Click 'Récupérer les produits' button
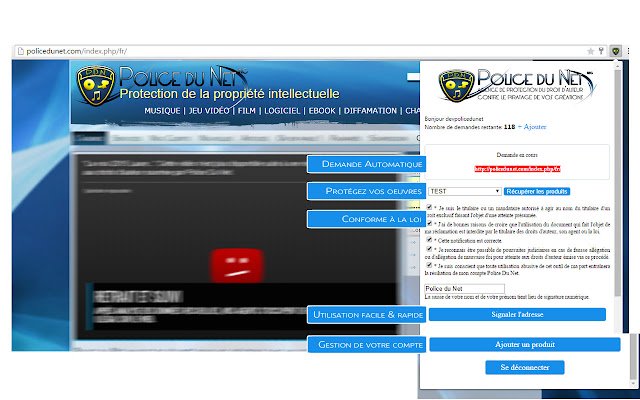Viewport: 640px width, 400px height. (537, 191)
